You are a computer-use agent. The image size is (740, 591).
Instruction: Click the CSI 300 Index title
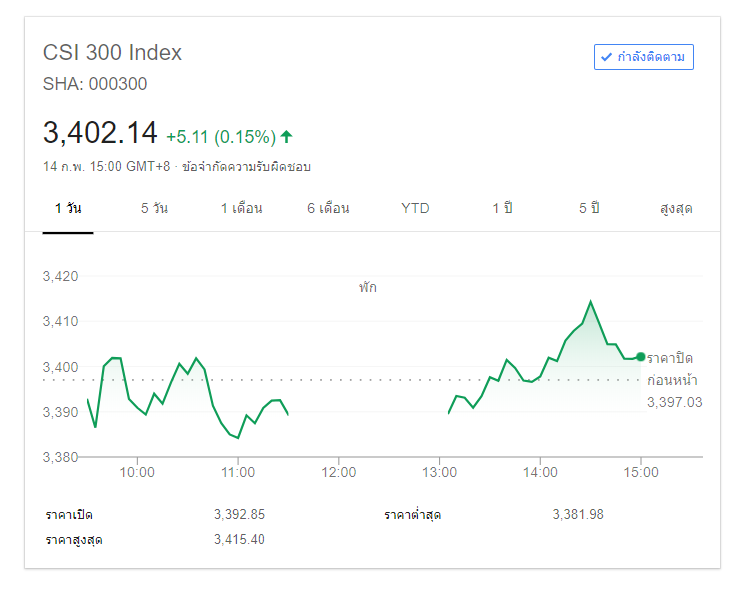[112, 53]
